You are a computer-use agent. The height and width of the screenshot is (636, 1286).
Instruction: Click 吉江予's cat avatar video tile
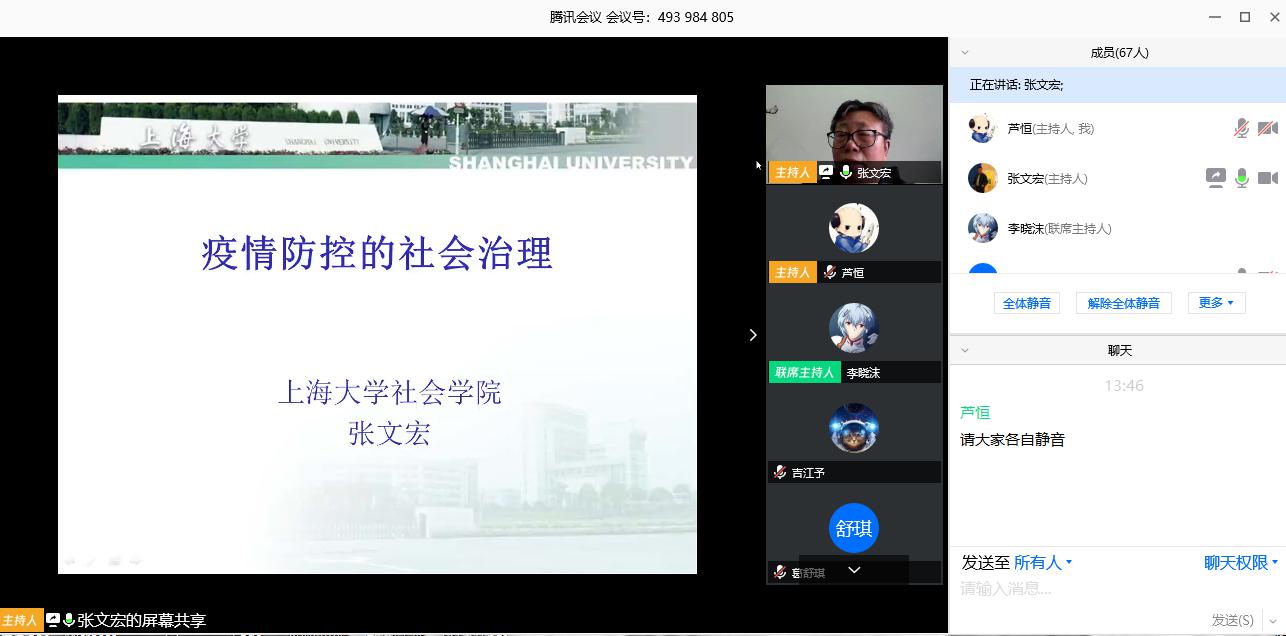point(853,428)
